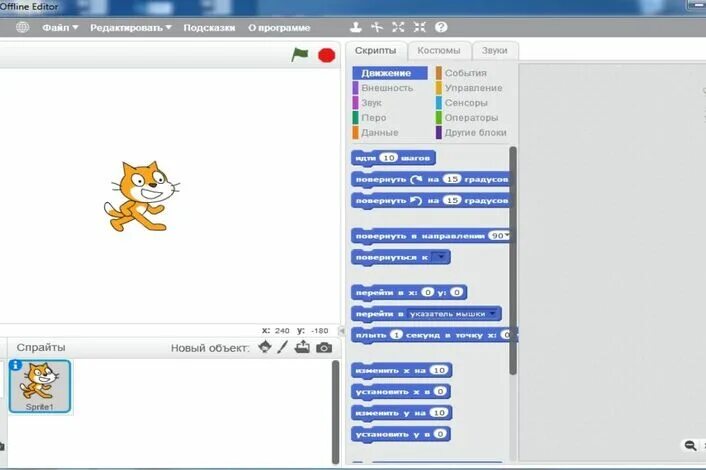Create new sprite from camera icon

[x=324, y=348]
